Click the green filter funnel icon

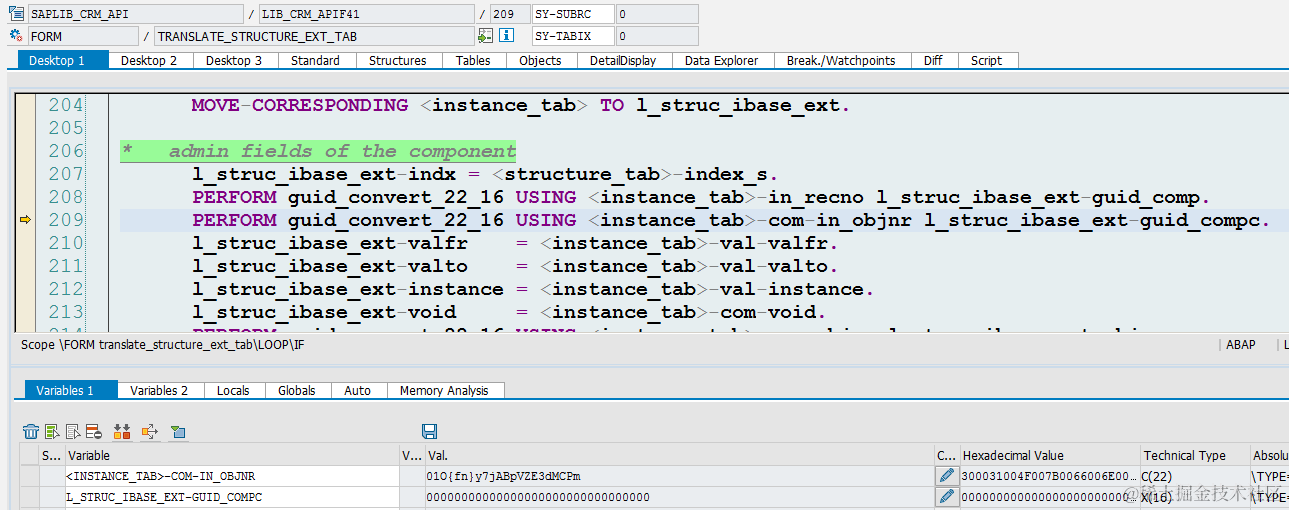(178, 432)
